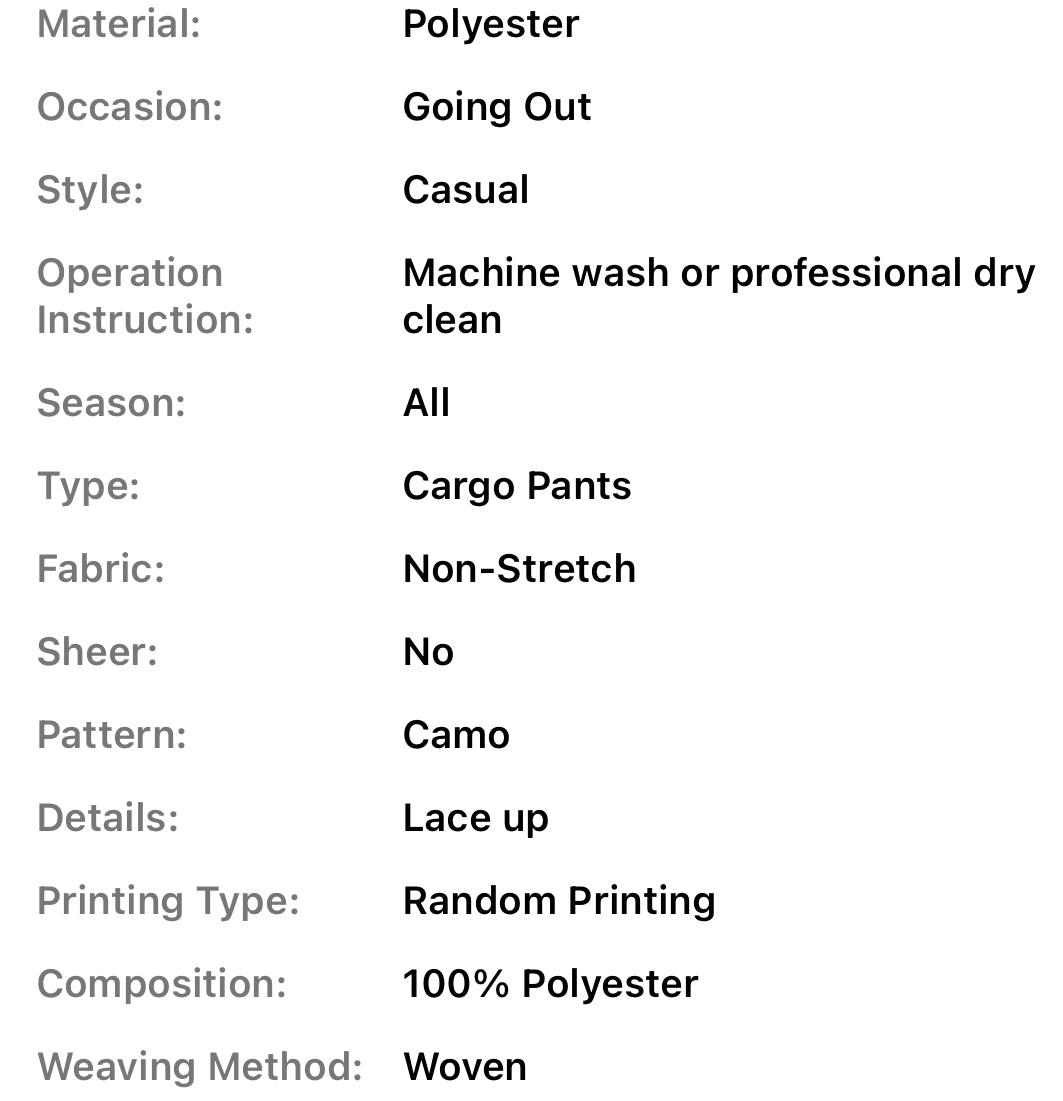Tap the Lace up details value

click(475, 818)
